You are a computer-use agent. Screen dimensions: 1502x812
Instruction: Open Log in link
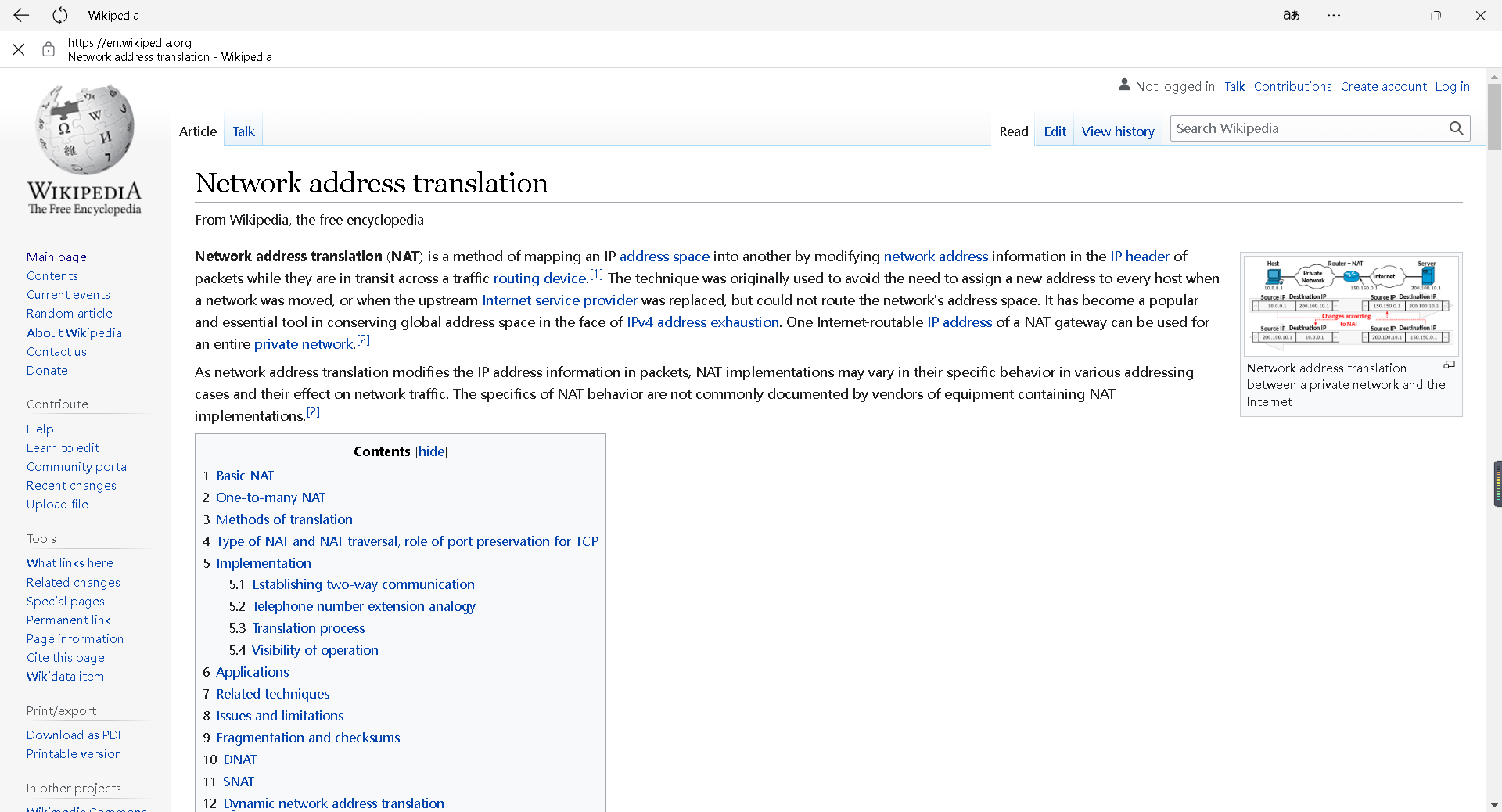pyautogui.click(x=1452, y=87)
